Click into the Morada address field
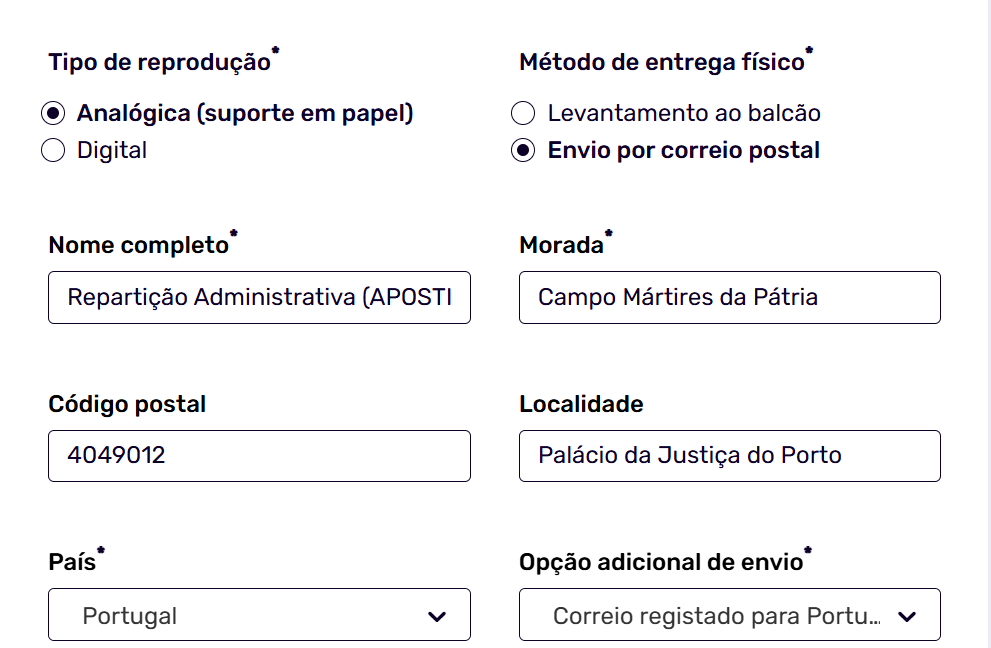Viewport: 991px width, 648px height. pos(729,297)
